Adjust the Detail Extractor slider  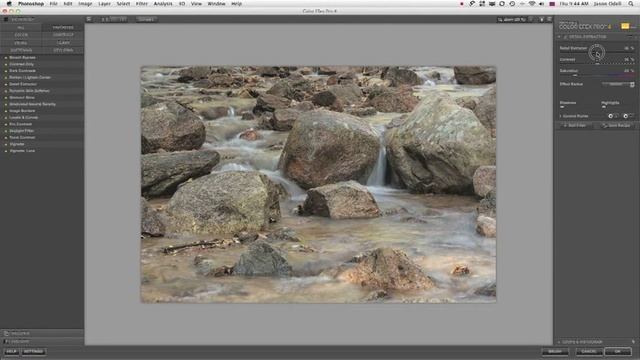597,52
